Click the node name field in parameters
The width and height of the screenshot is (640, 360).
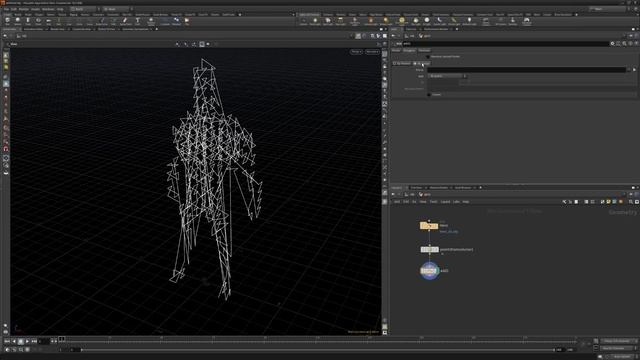pos(505,43)
